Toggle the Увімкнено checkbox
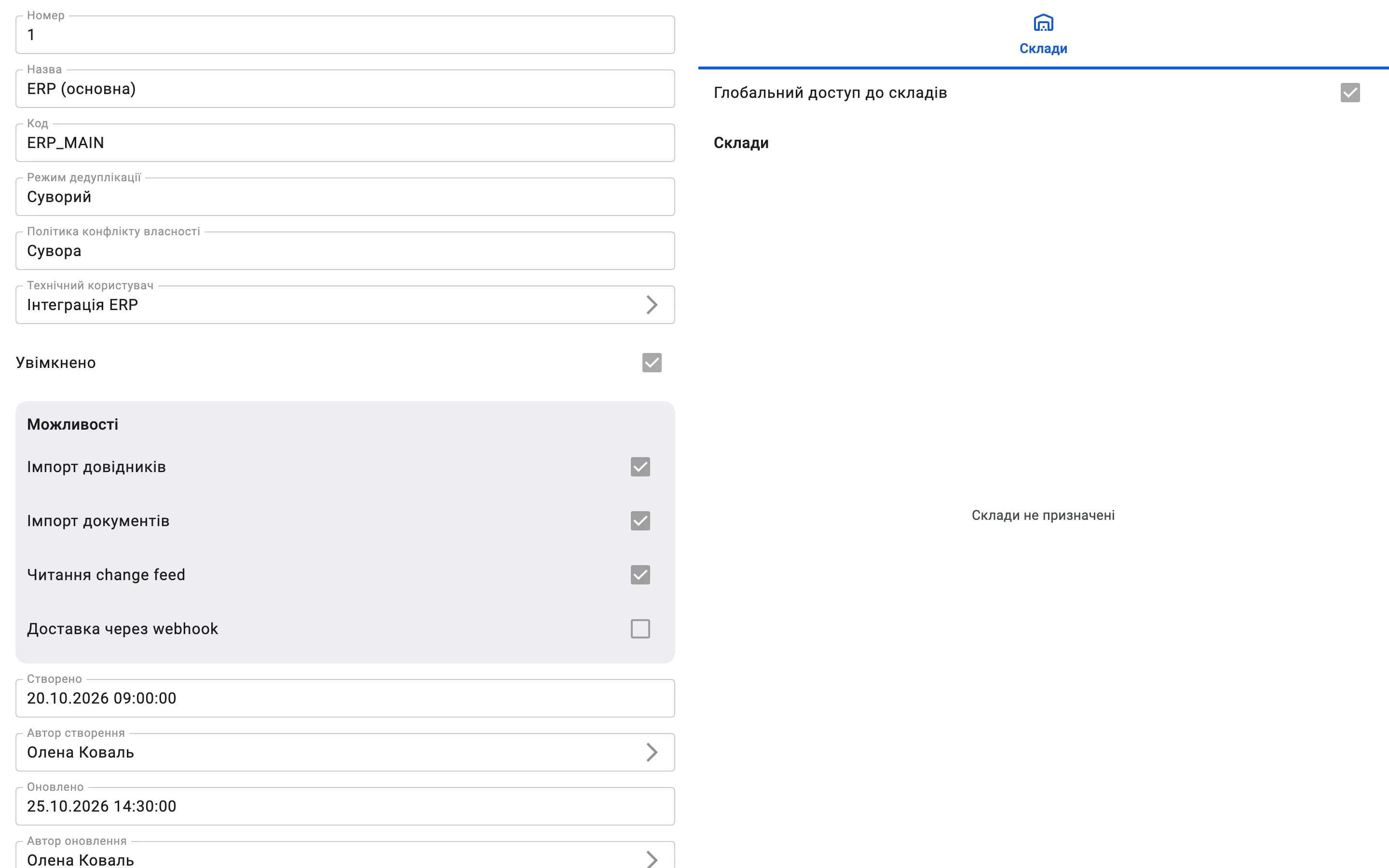1389x868 pixels. (652, 363)
